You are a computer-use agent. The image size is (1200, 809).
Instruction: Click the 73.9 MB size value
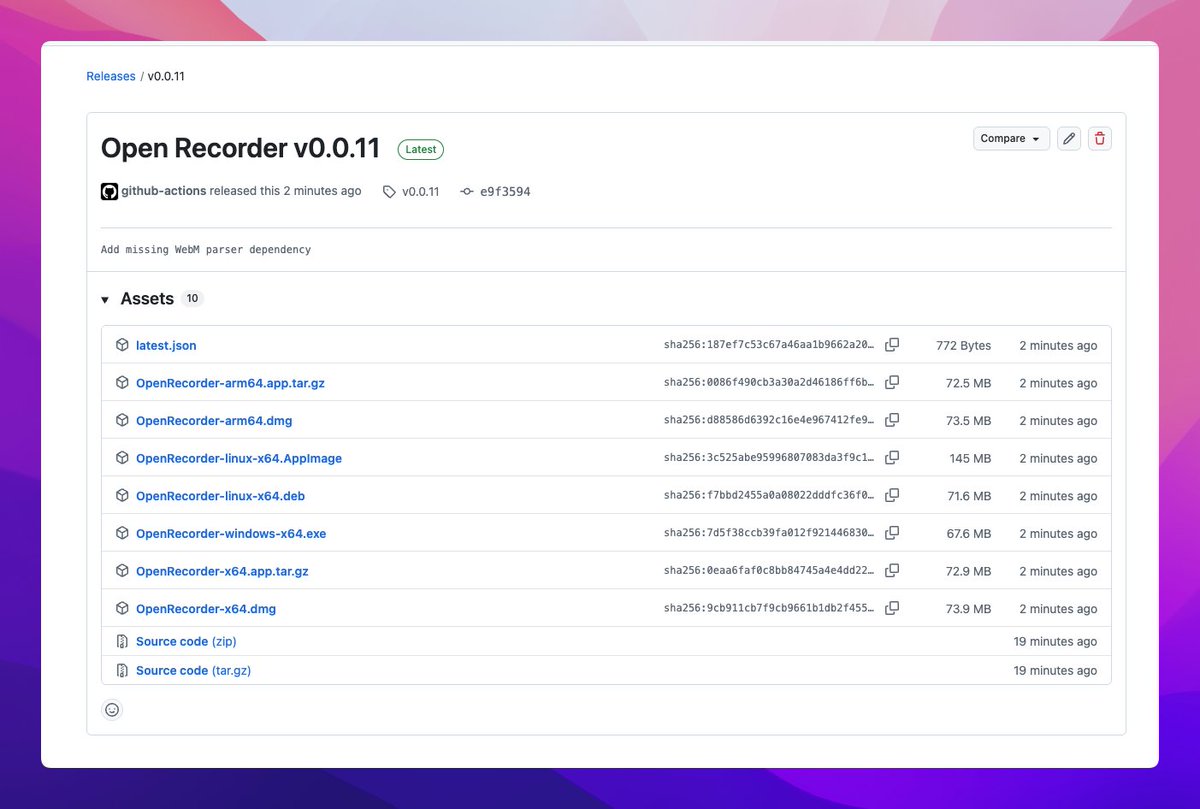click(x=969, y=609)
